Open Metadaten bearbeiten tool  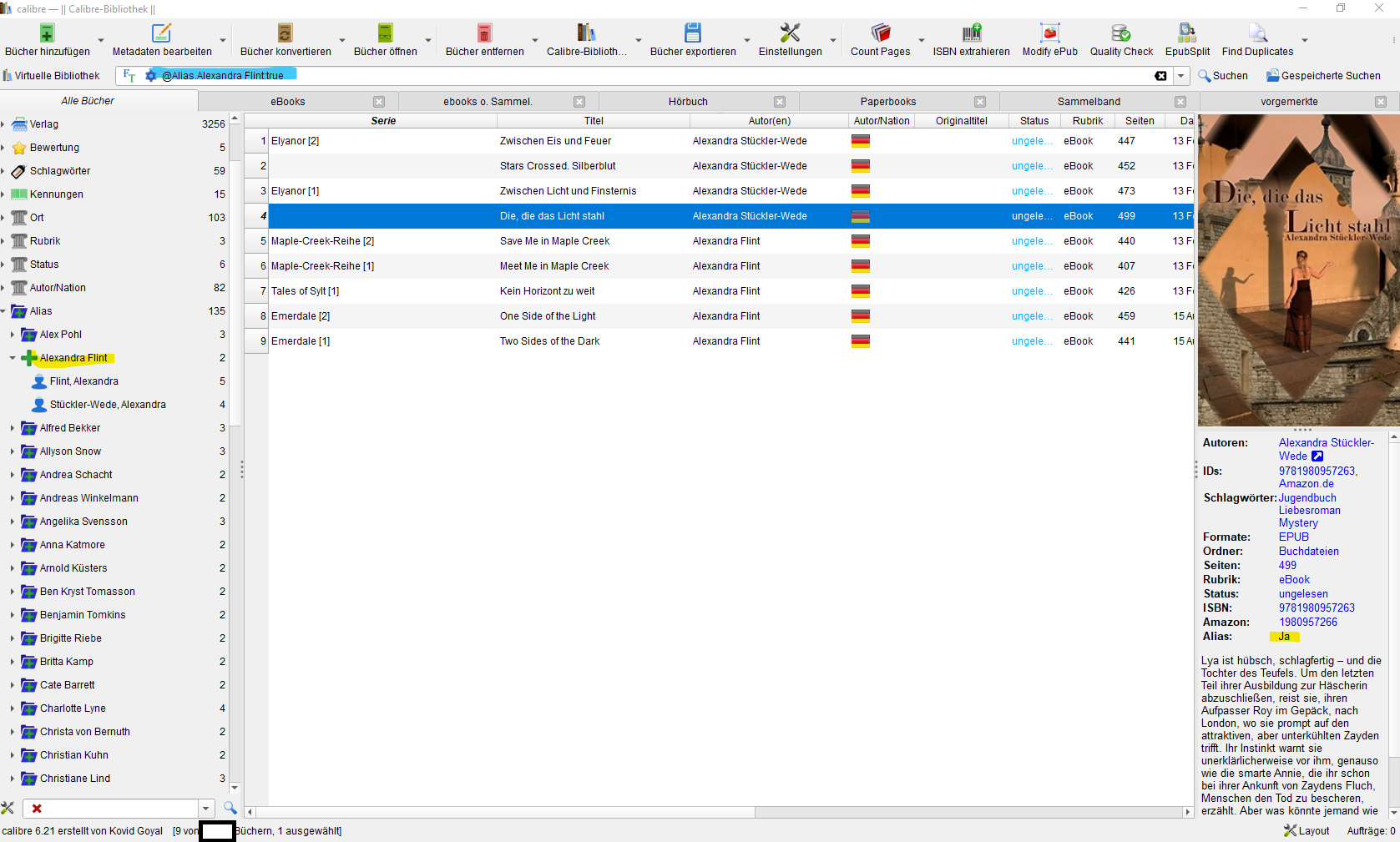161,33
